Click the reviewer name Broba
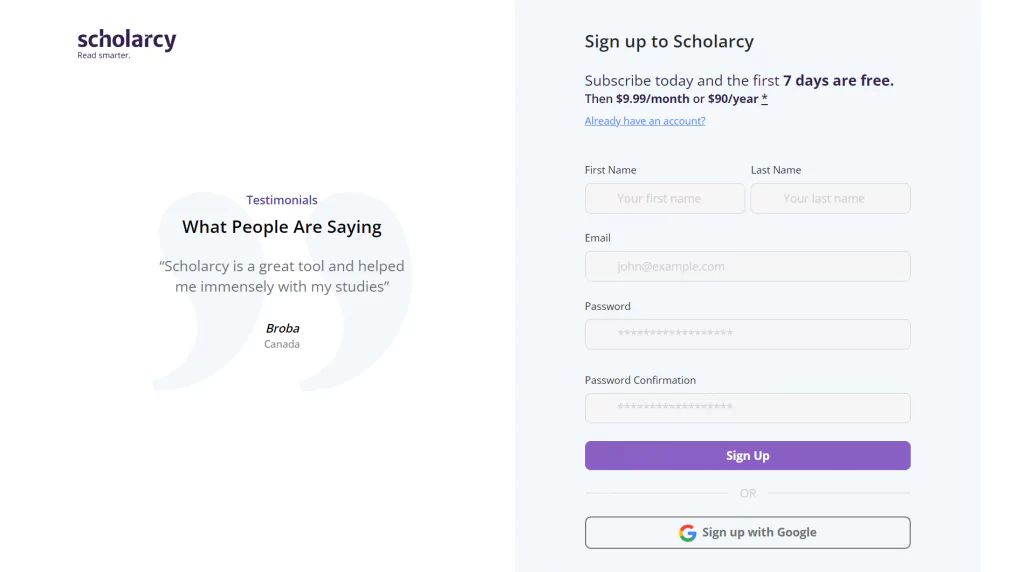Screen dimensions: 1024x572 (x=282, y=328)
